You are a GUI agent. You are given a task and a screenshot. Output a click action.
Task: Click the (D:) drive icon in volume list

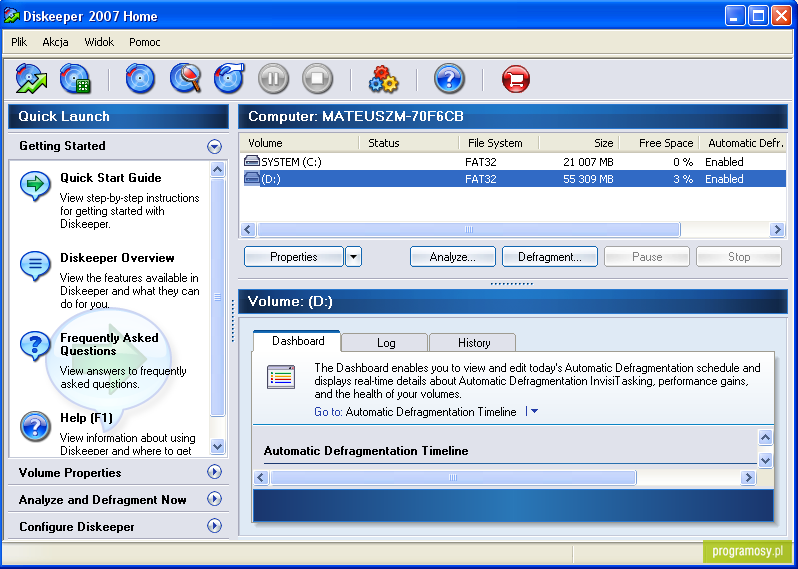click(x=251, y=178)
